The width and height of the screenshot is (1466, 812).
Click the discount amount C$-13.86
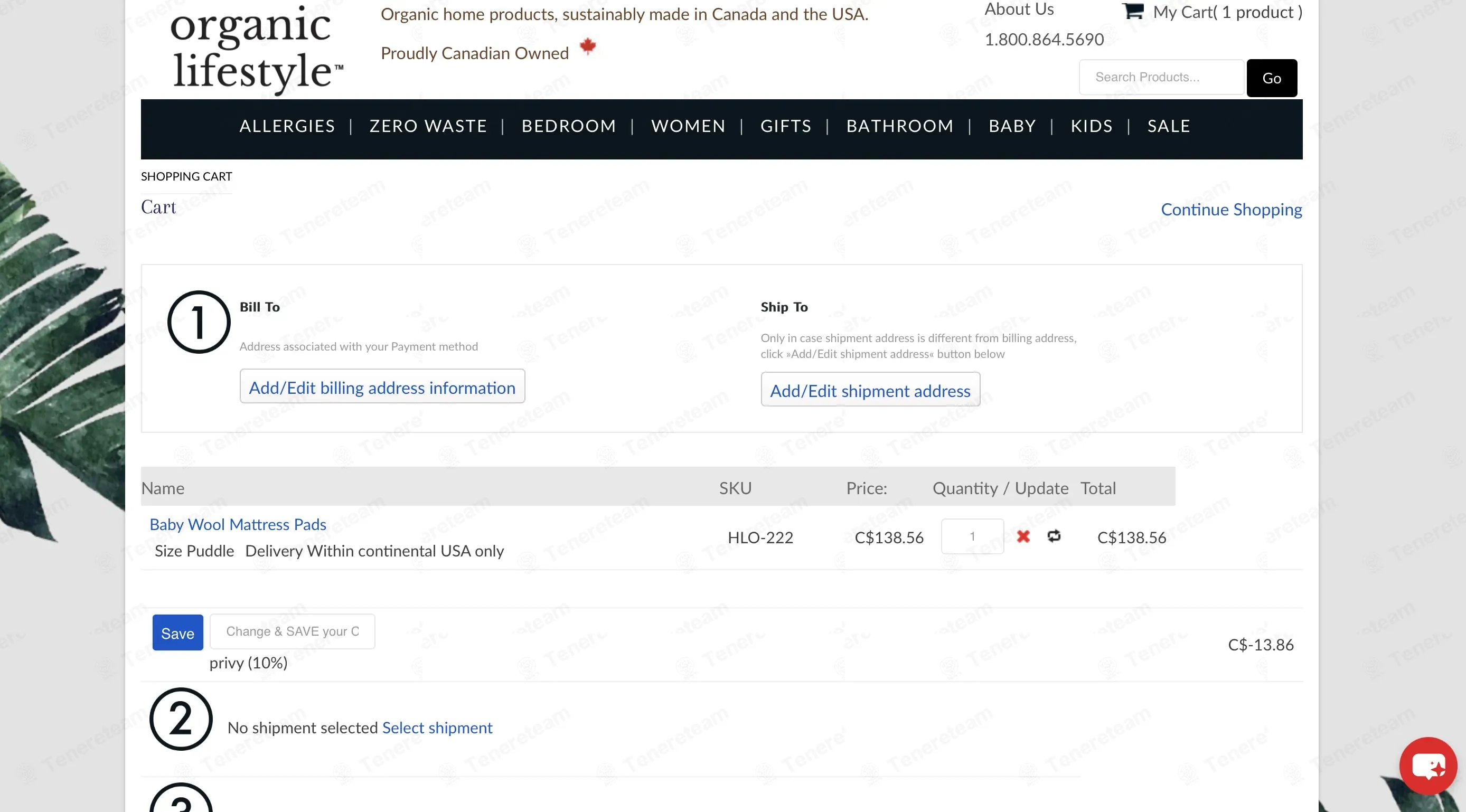click(1261, 645)
